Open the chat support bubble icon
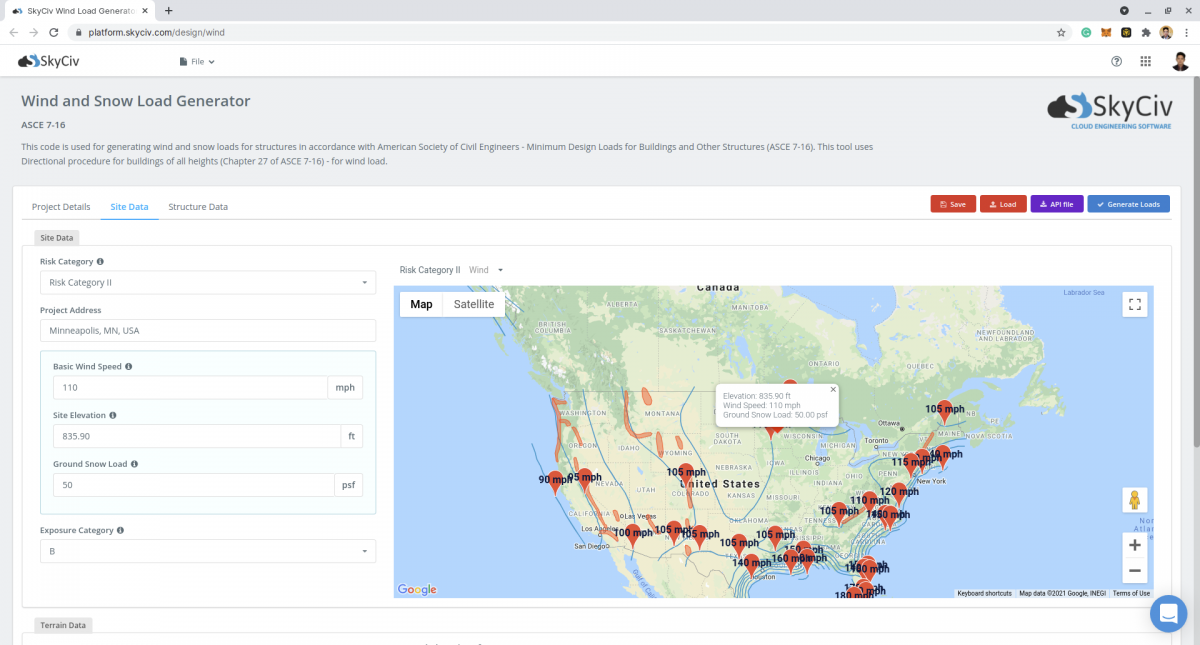The height and width of the screenshot is (645, 1200). click(x=1168, y=613)
